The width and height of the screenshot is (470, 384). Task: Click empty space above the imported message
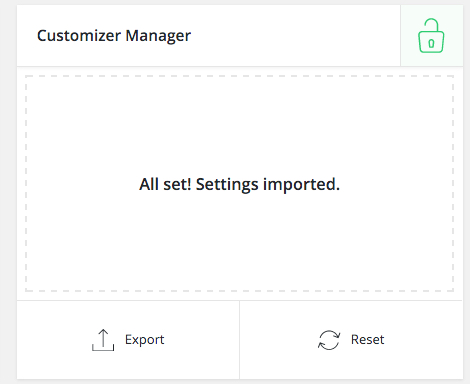coord(239,127)
